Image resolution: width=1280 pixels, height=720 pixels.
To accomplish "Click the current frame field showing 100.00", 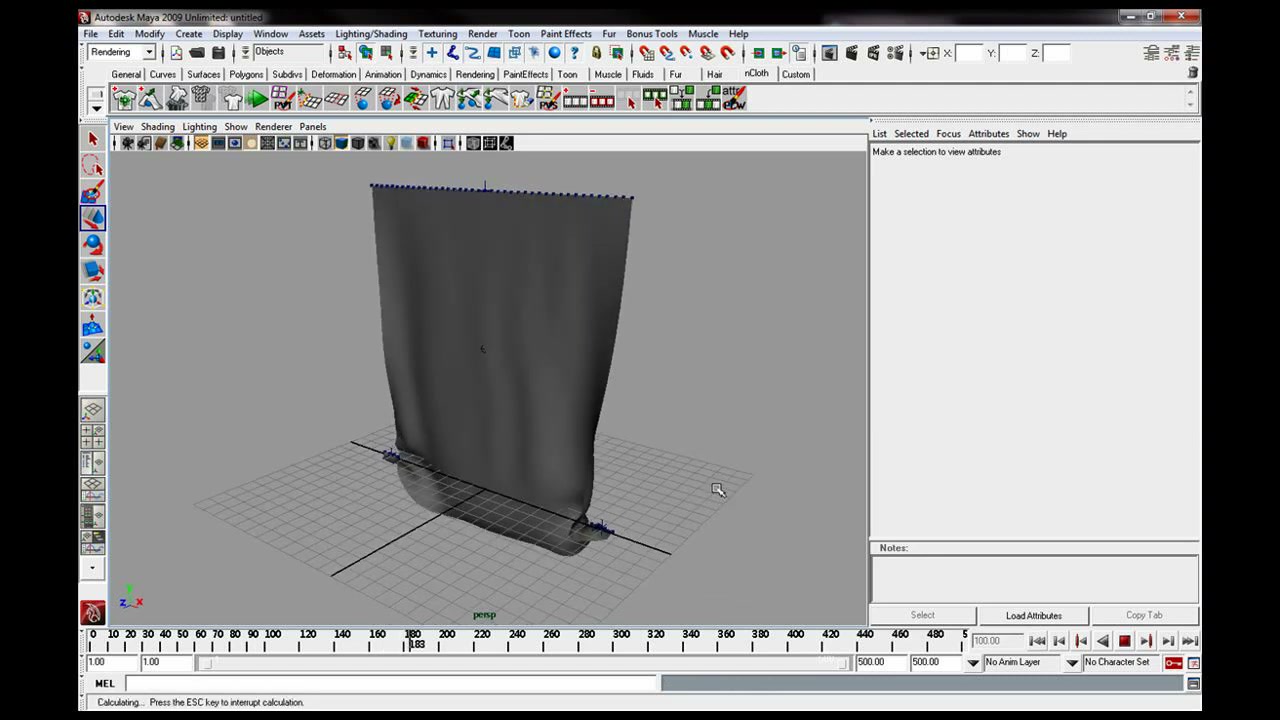I will [995, 642].
